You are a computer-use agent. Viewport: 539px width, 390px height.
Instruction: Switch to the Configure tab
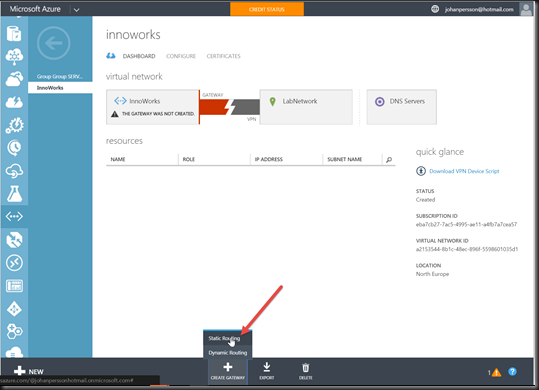pos(181,56)
